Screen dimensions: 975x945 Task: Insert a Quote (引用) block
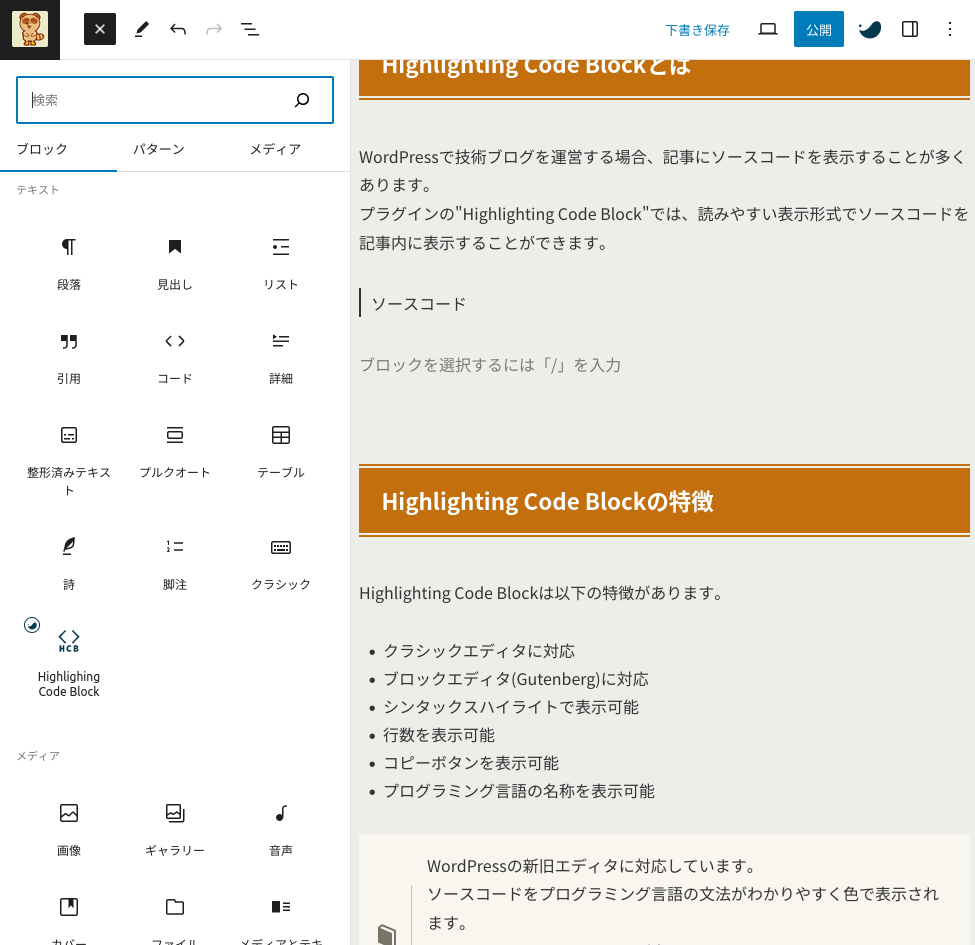coord(69,357)
